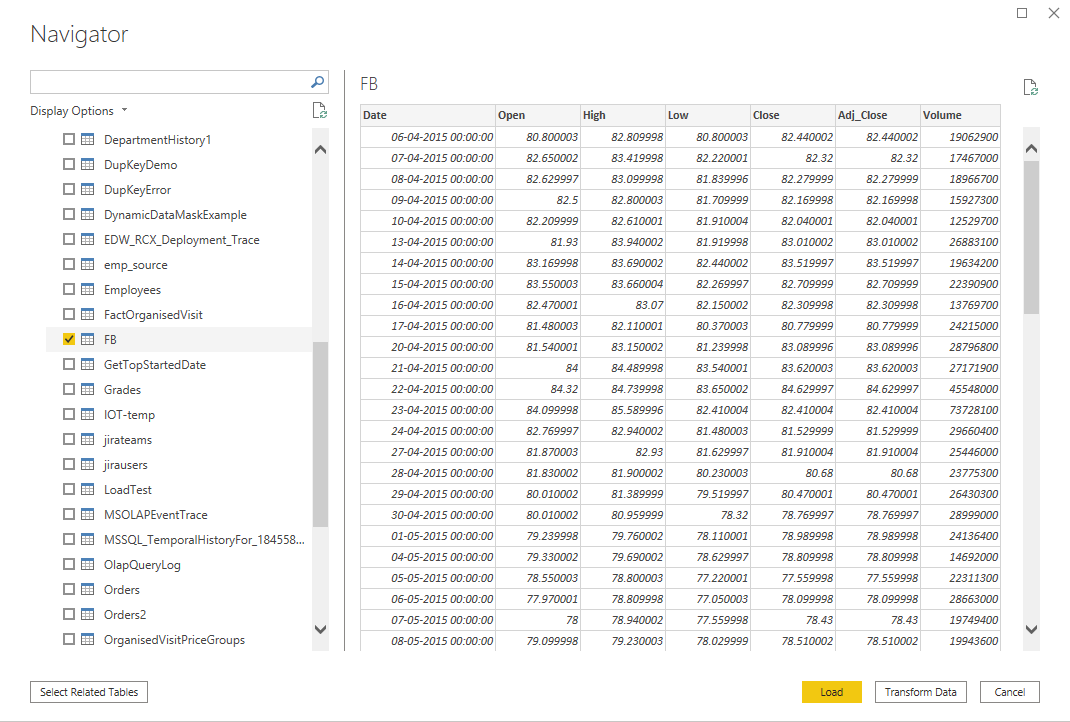Click inside the table search field
Viewport: 1070px width, 722px height.
(x=168, y=82)
